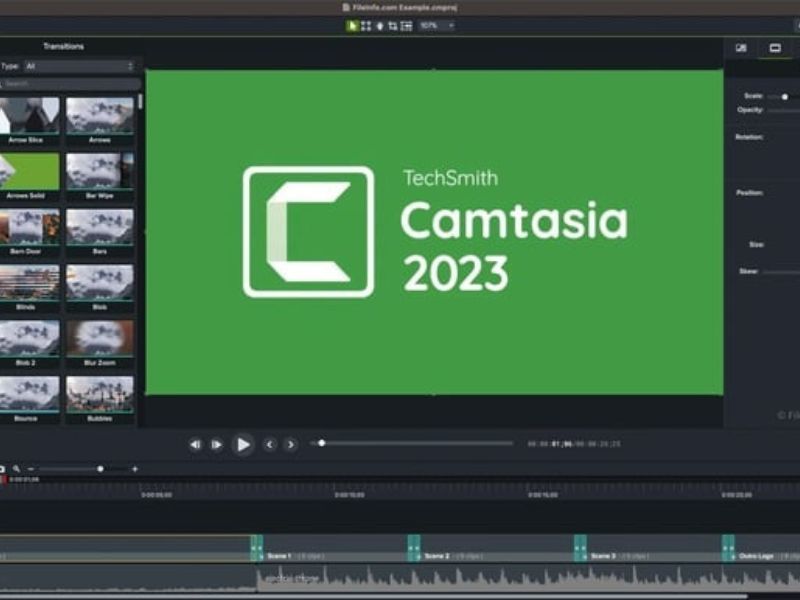The image size is (800, 600).
Task: Click the transition marker before Scene 3
Action: click(581, 548)
